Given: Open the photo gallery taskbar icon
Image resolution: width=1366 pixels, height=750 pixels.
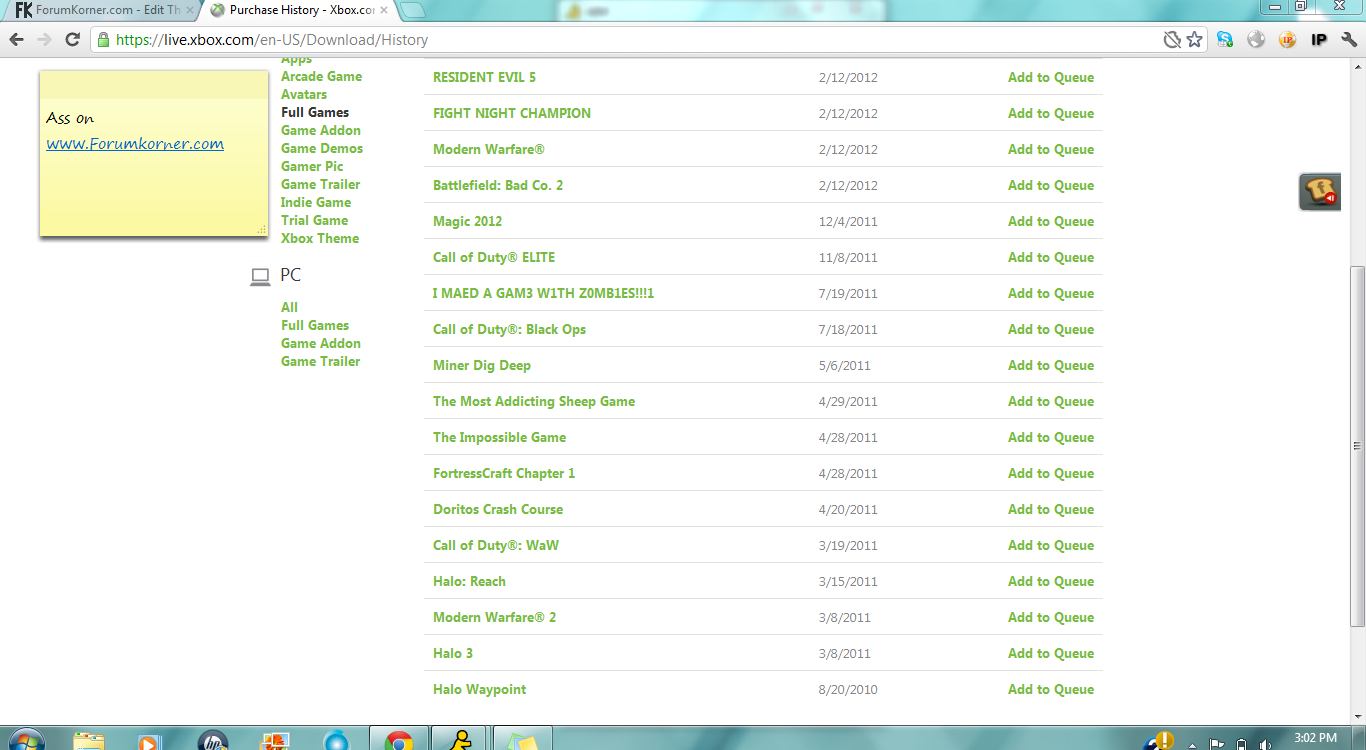Looking at the screenshot, I should (274, 741).
